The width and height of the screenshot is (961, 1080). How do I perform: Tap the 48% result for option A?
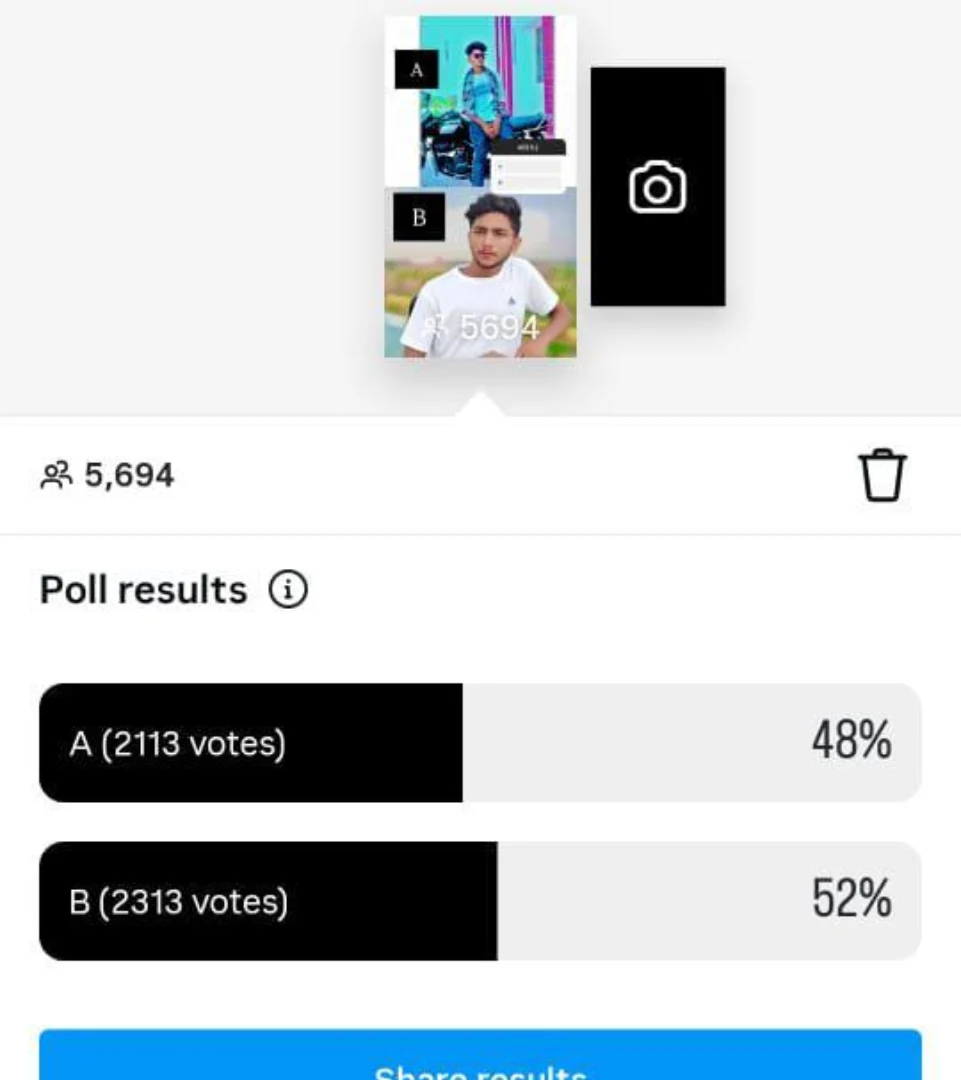(850, 742)
